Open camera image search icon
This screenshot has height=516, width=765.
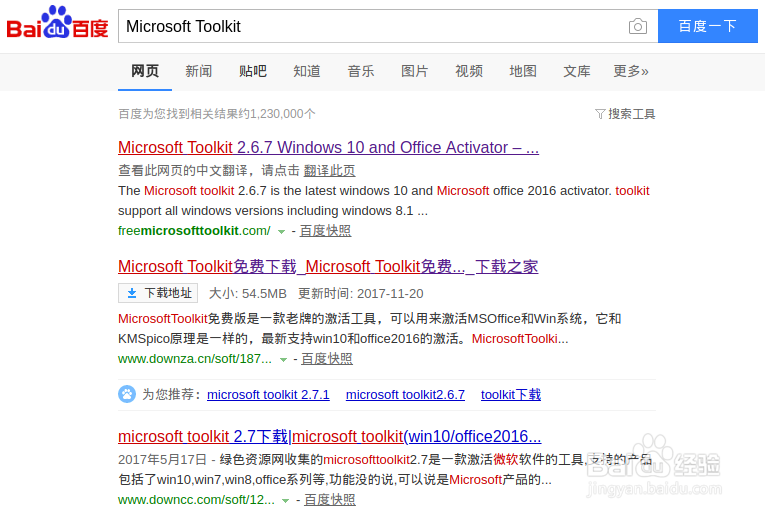(x=638, y=26)
